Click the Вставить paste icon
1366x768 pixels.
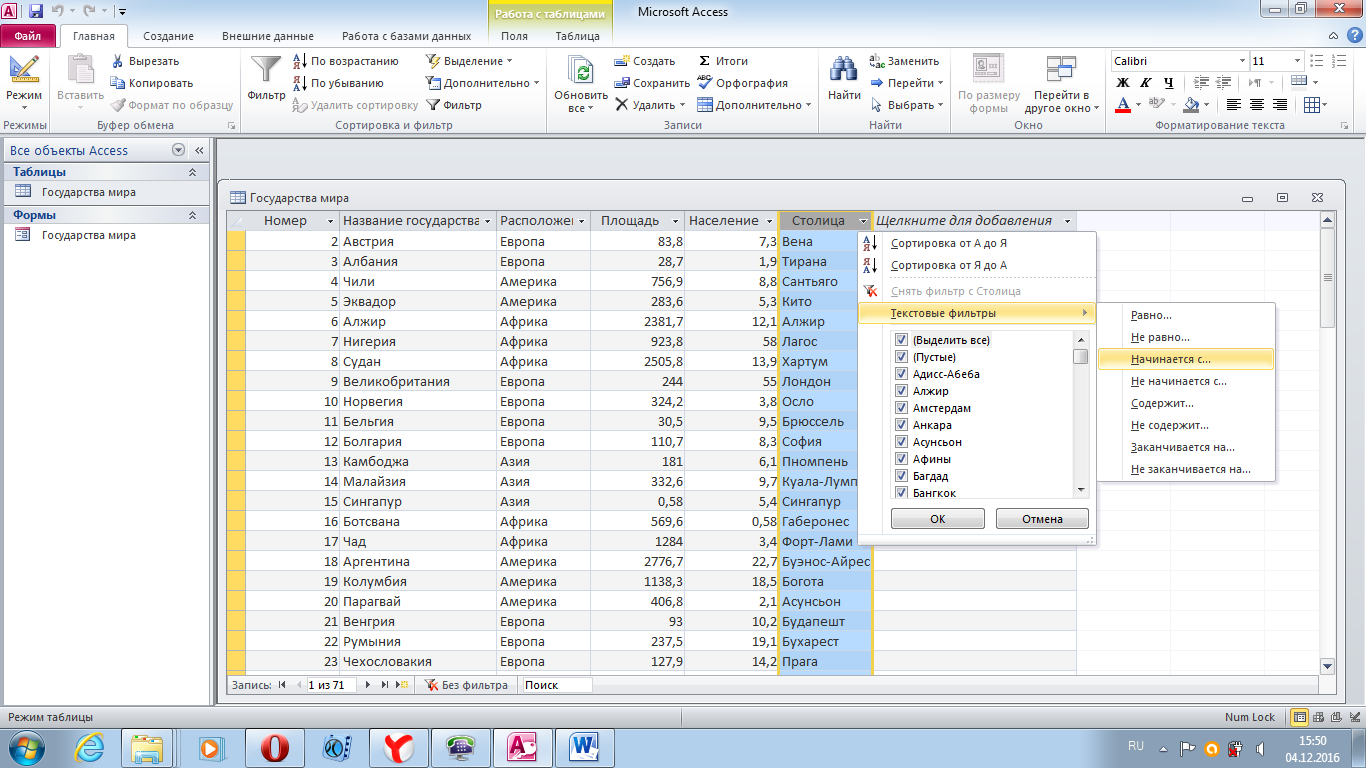coord(80,69)
